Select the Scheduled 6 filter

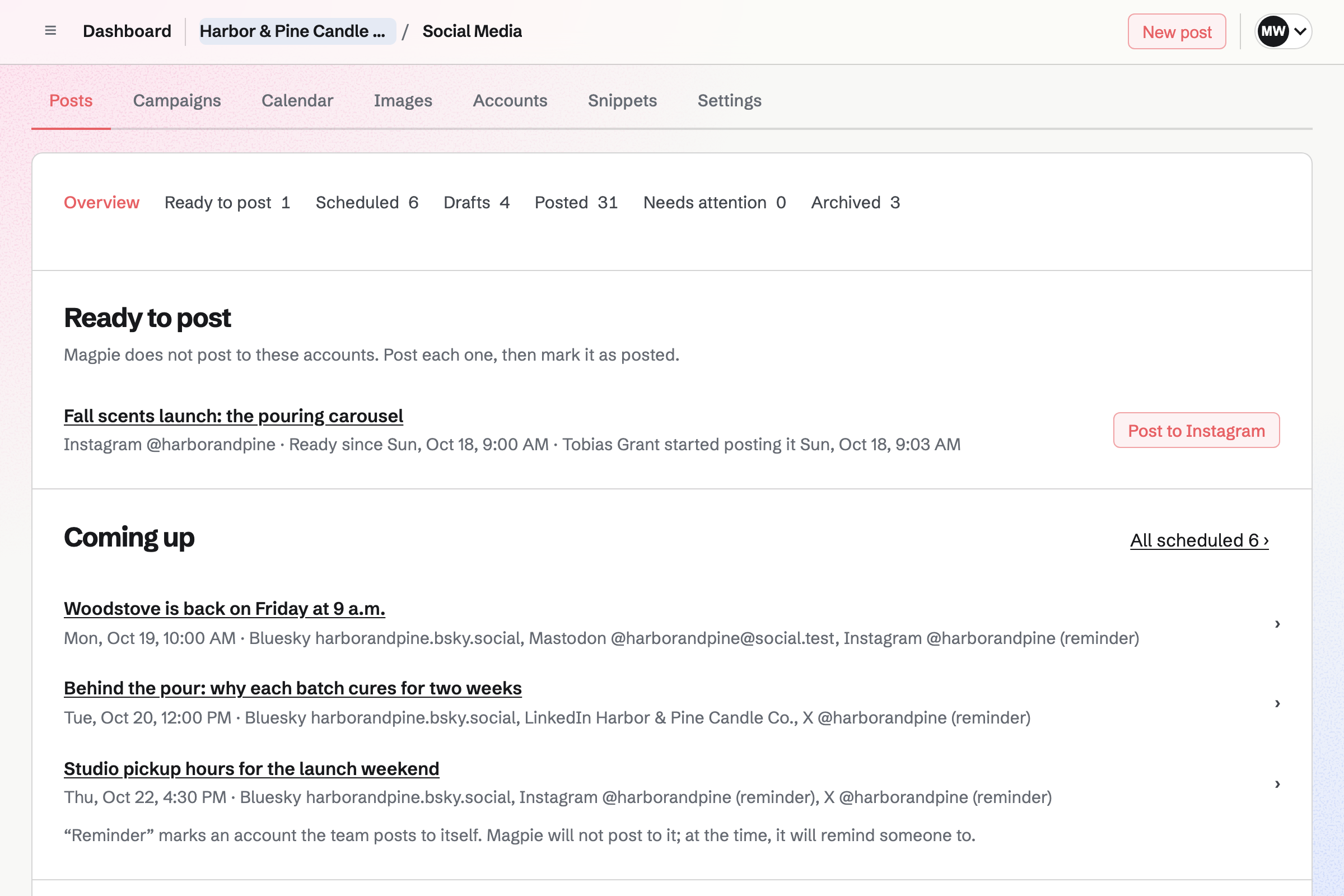click(x=367, y=202)
